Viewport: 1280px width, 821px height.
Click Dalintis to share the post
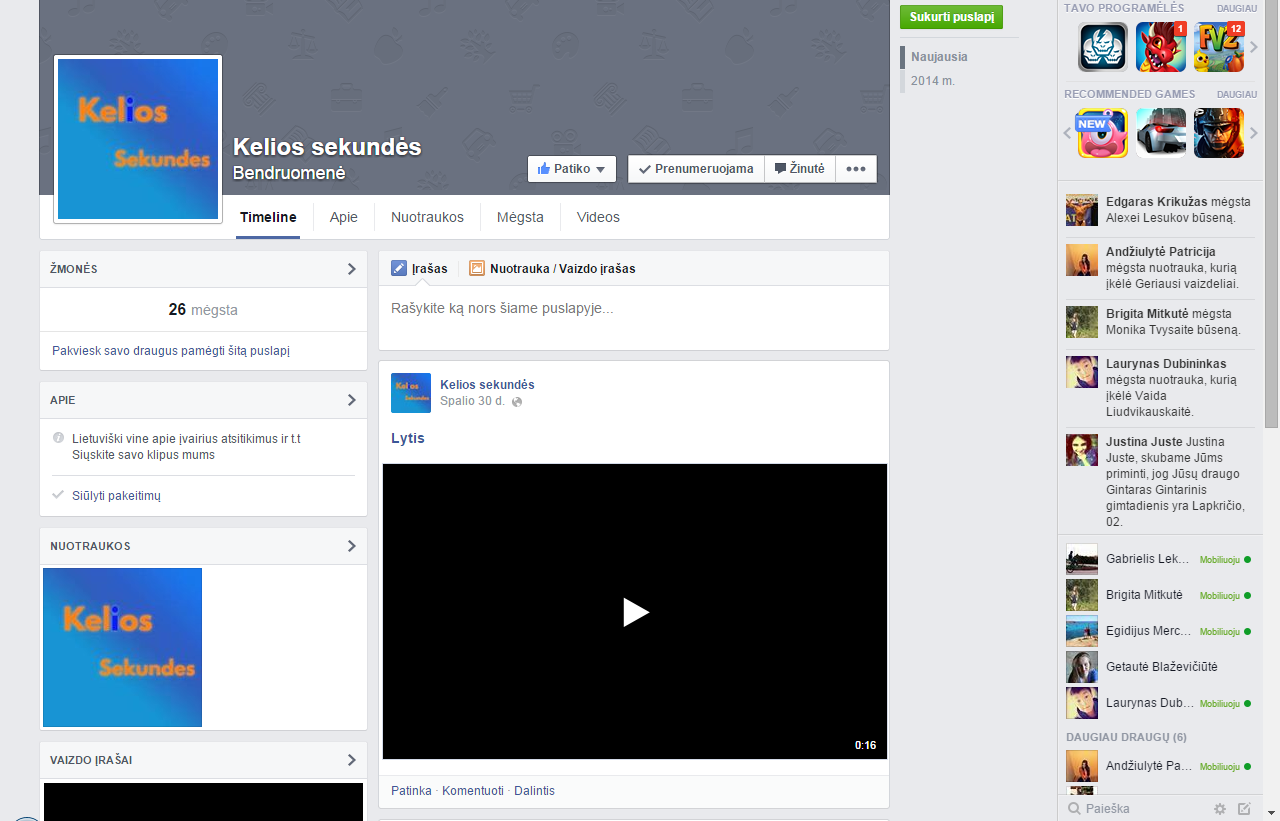coord(534,791)
